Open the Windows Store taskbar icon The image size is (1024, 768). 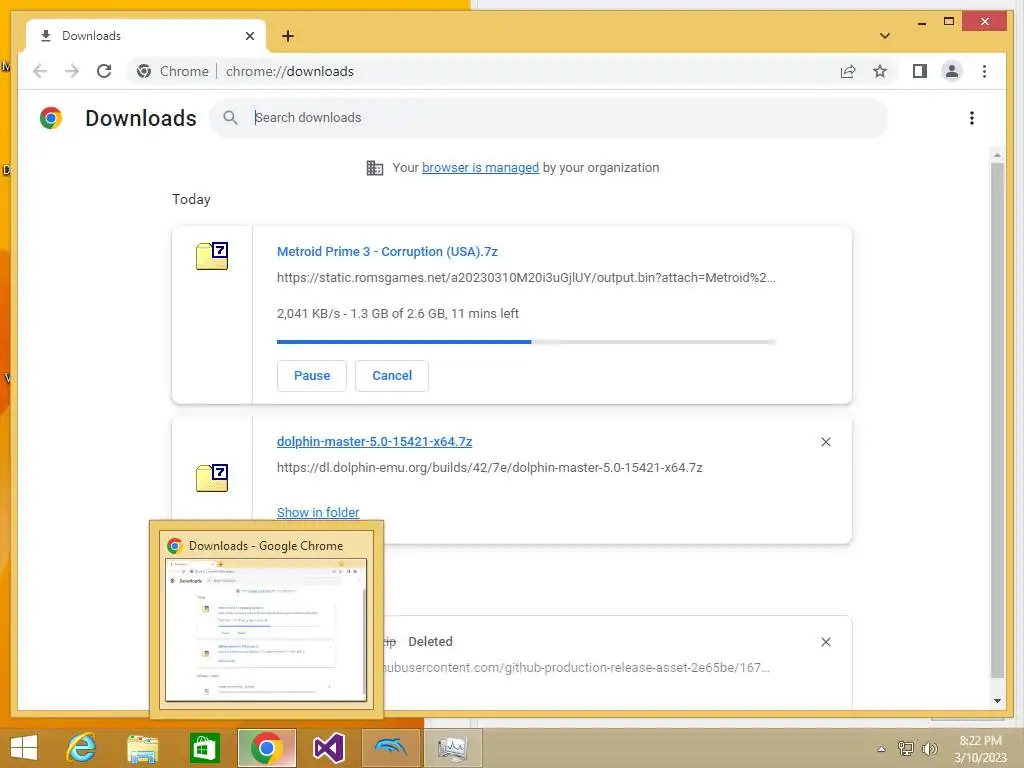pos(204,748)
